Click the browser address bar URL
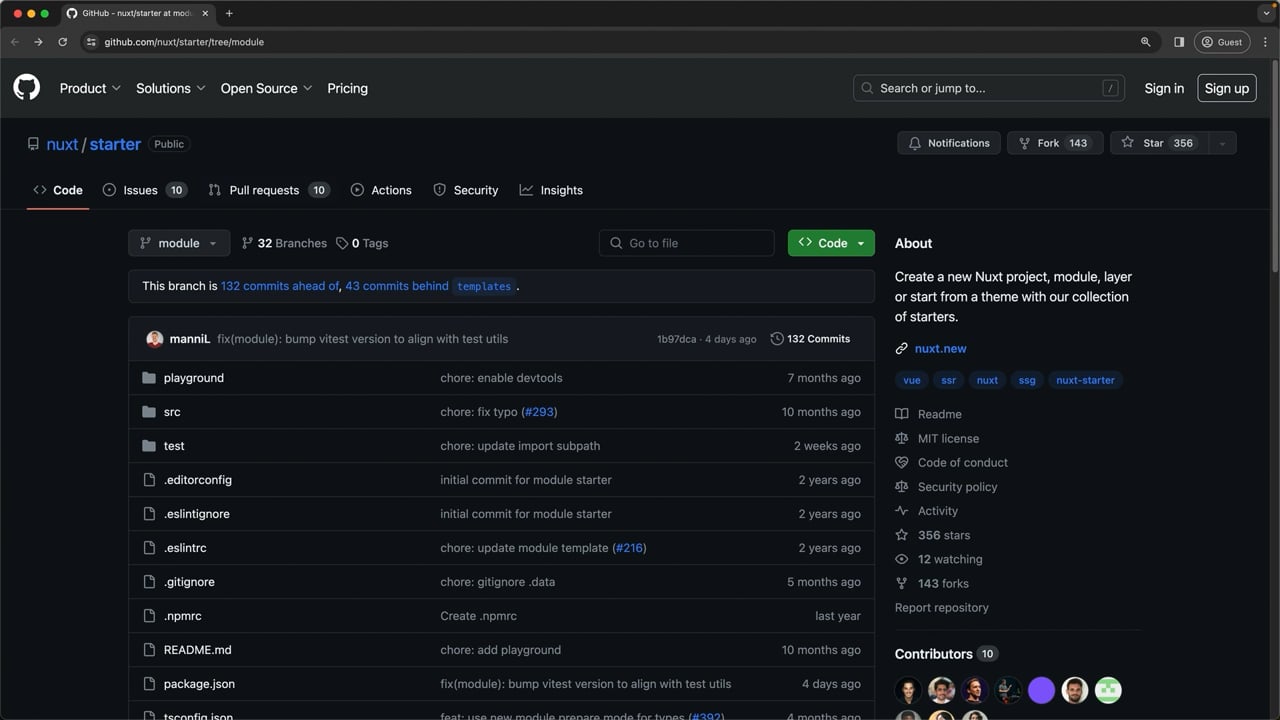The image size is (1280, 720). (184, 42)
